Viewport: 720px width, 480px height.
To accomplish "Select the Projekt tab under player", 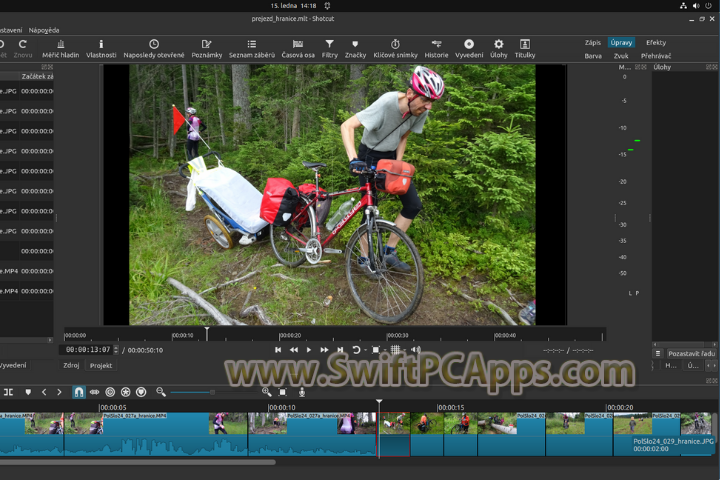I will pos(101,365).
